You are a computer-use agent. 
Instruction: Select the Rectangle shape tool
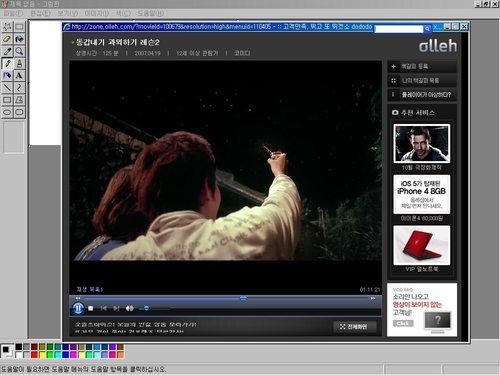pyautogui.click(x=7, y=100)
